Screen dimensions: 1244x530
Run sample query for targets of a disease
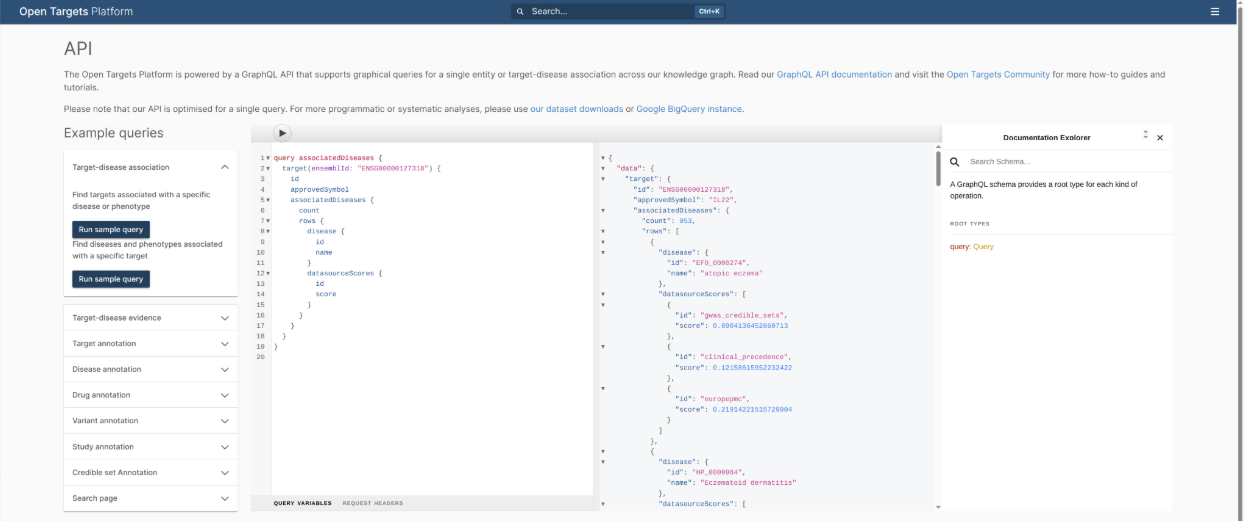[x=111, y=229]
